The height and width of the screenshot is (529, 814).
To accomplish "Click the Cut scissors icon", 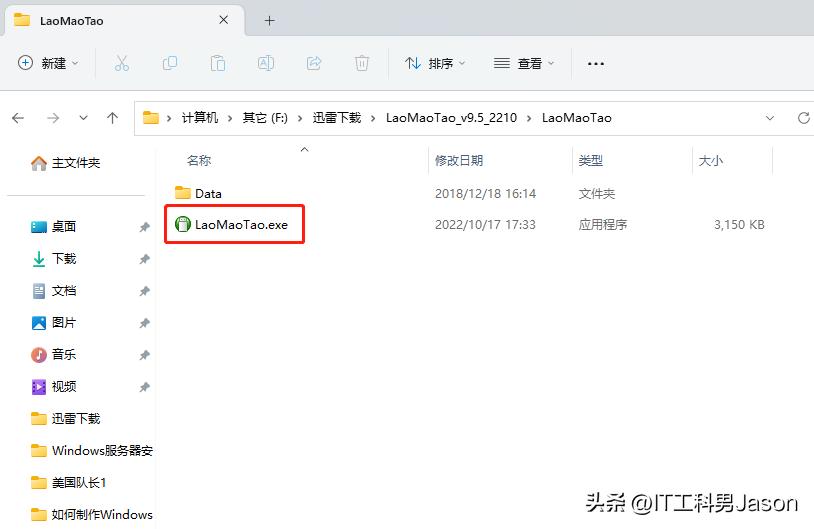I will pyautogui.click(x=121, y=63).
